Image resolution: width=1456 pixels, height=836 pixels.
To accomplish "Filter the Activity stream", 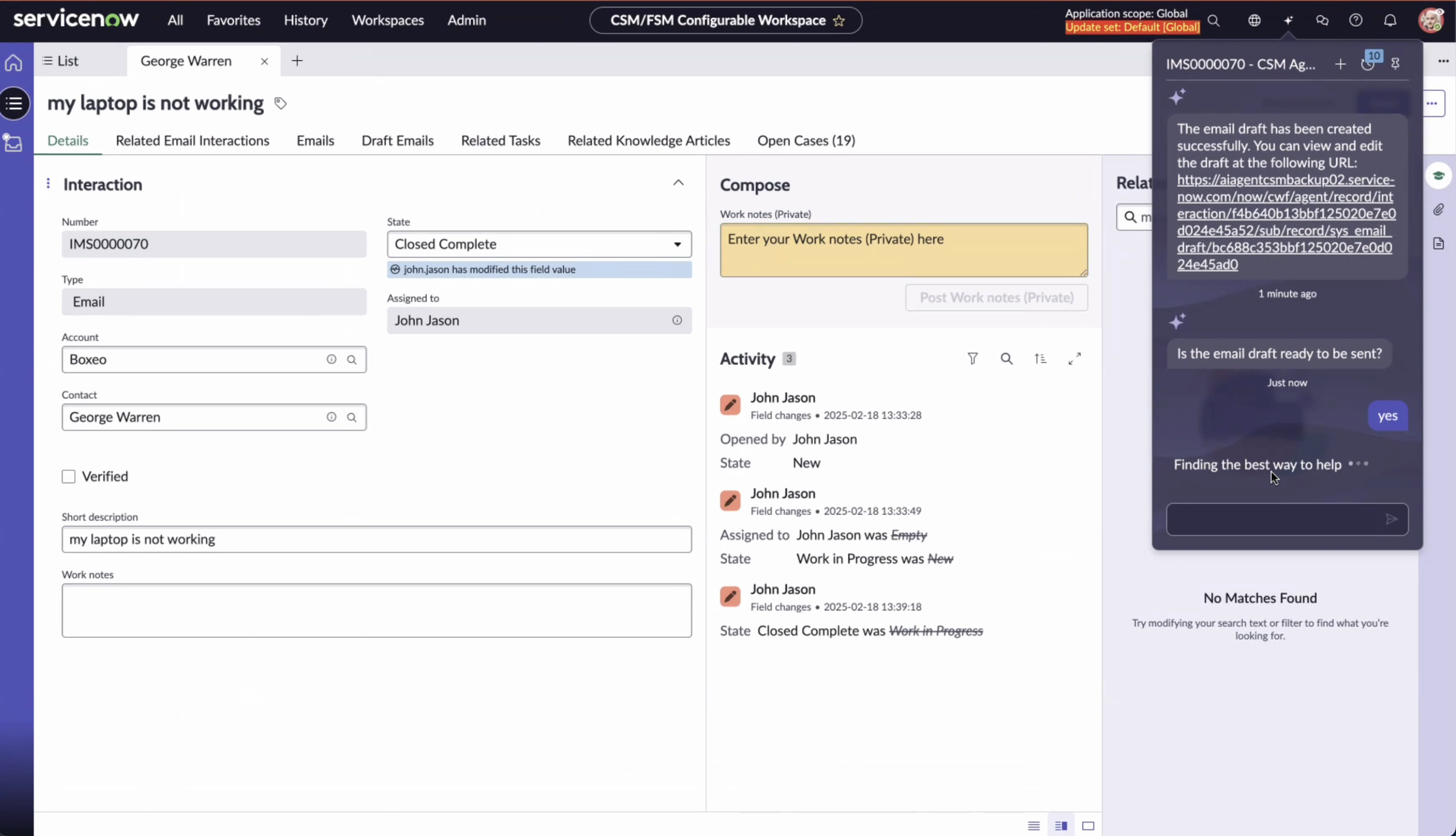I will [x=973, y=359].
